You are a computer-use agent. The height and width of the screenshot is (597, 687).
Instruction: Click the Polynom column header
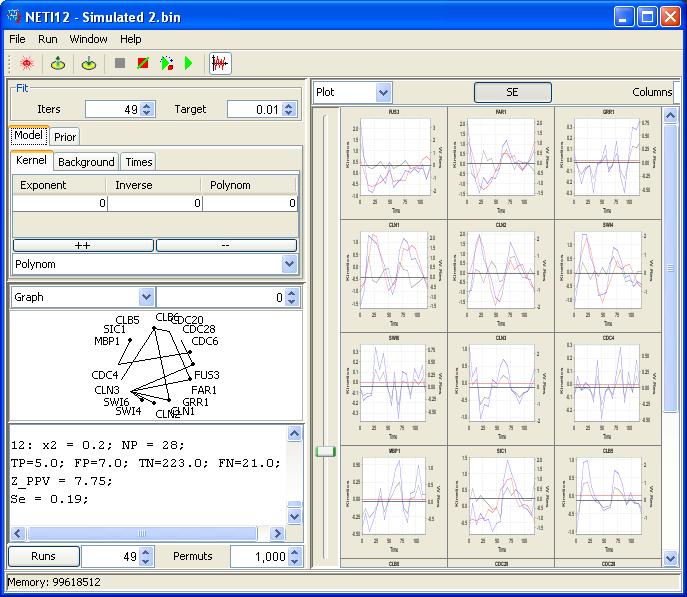tap(249, 185)
